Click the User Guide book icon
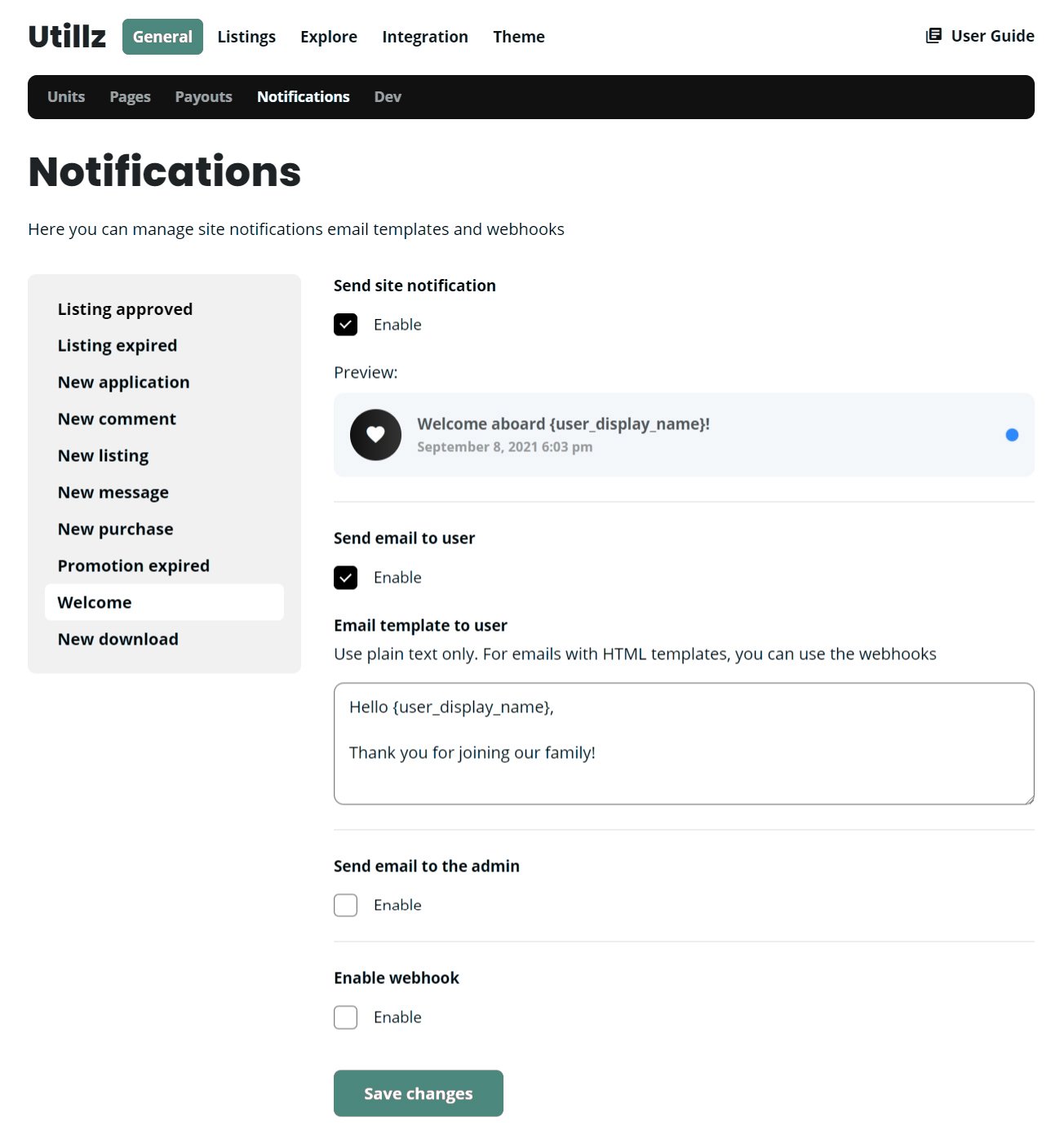The width and height of the screenshot is (1060, 1148). 934,36
